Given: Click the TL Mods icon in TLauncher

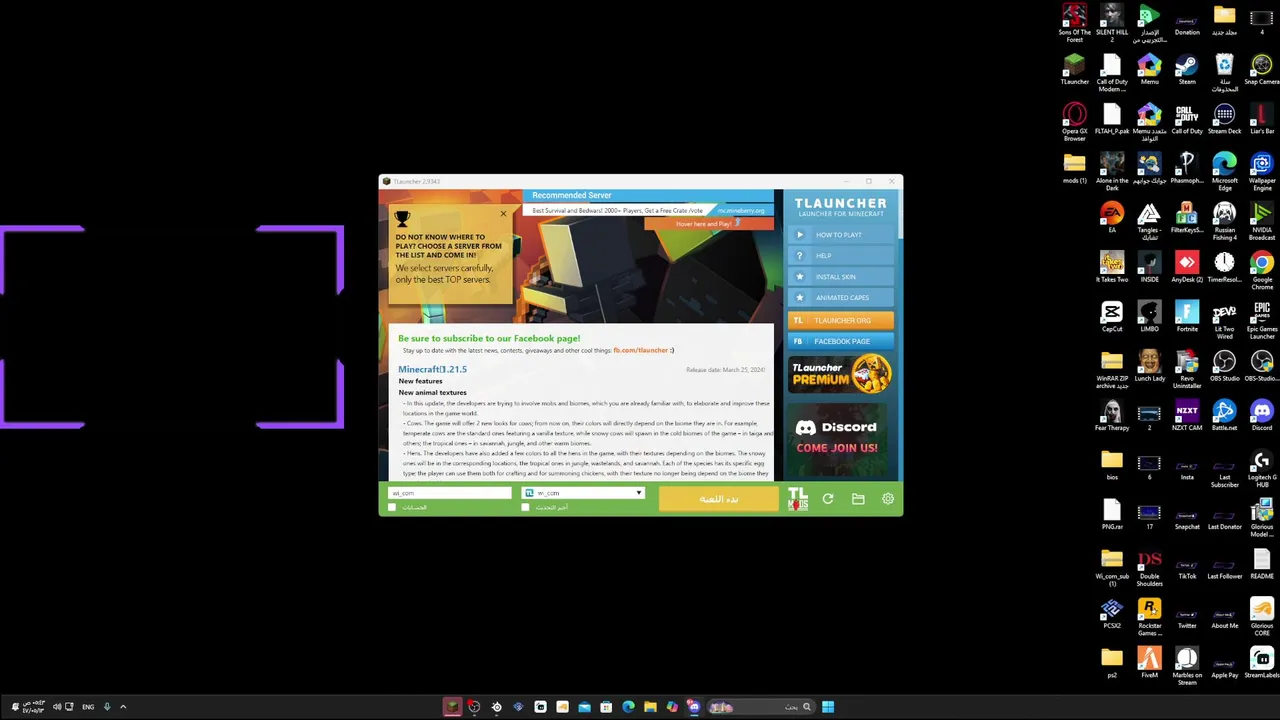Looking at the screenshot, I should tap(797, 499).
